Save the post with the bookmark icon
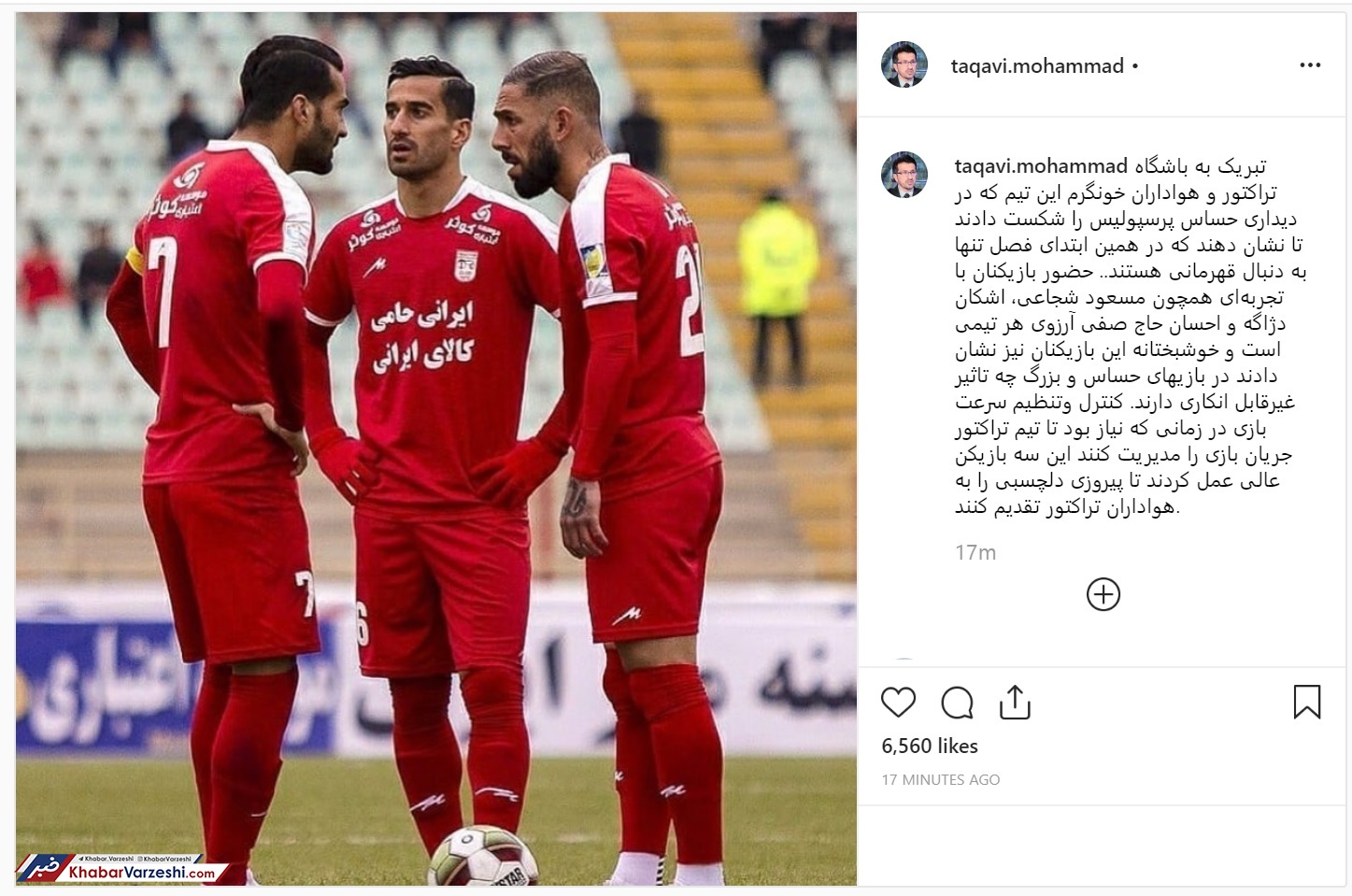The width and height of the screenshot is (1352, 896). coord(1306,703)
